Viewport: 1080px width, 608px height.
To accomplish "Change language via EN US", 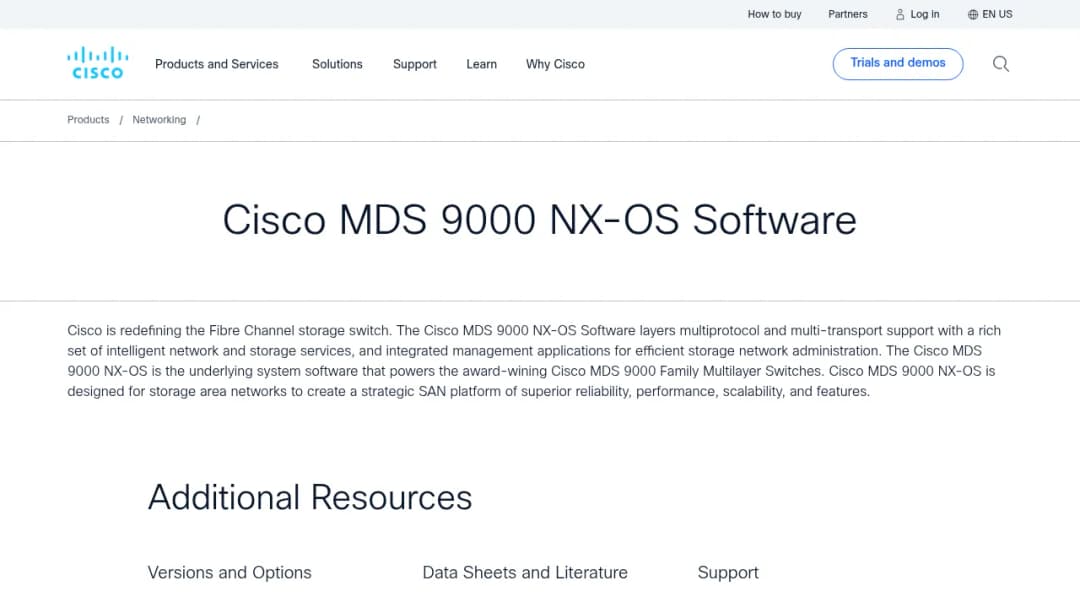I will pyautogui.click(x=997, y=14).
